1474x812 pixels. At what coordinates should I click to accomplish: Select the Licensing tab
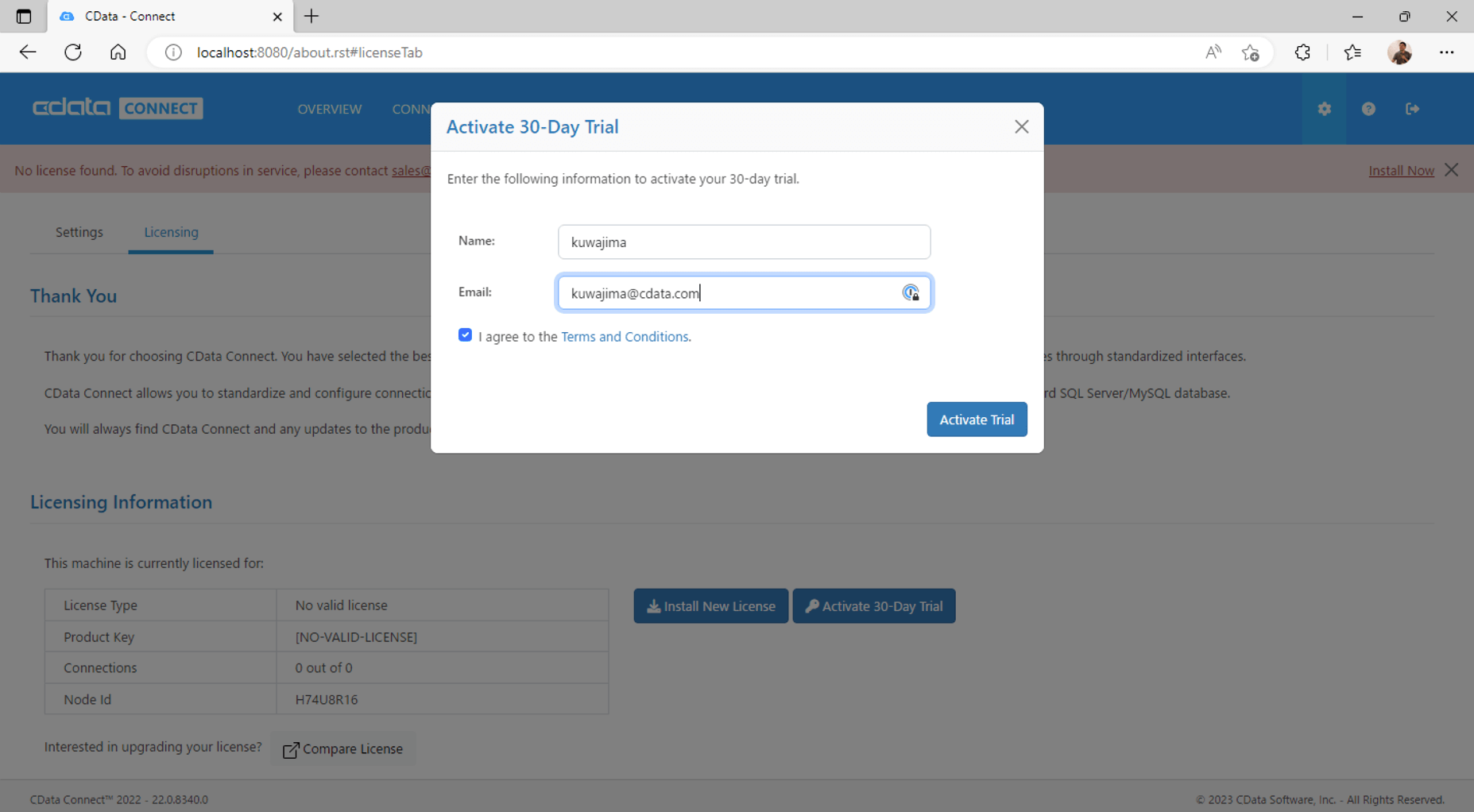(x=171, y=232)
